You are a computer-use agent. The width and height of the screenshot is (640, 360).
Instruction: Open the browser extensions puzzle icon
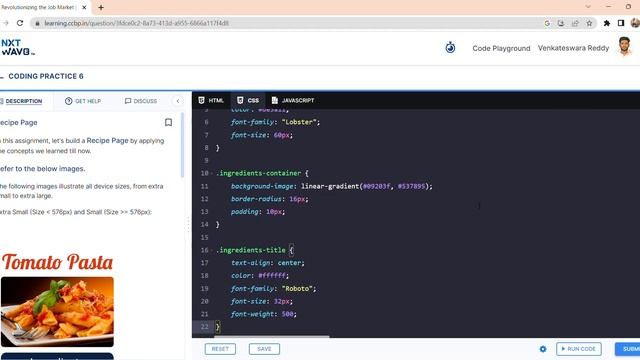coord(607,23)
